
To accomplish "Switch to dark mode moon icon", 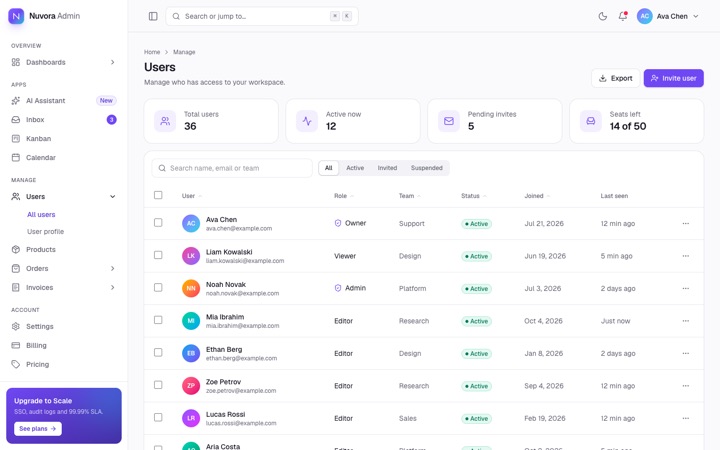I will click(603, 16).
